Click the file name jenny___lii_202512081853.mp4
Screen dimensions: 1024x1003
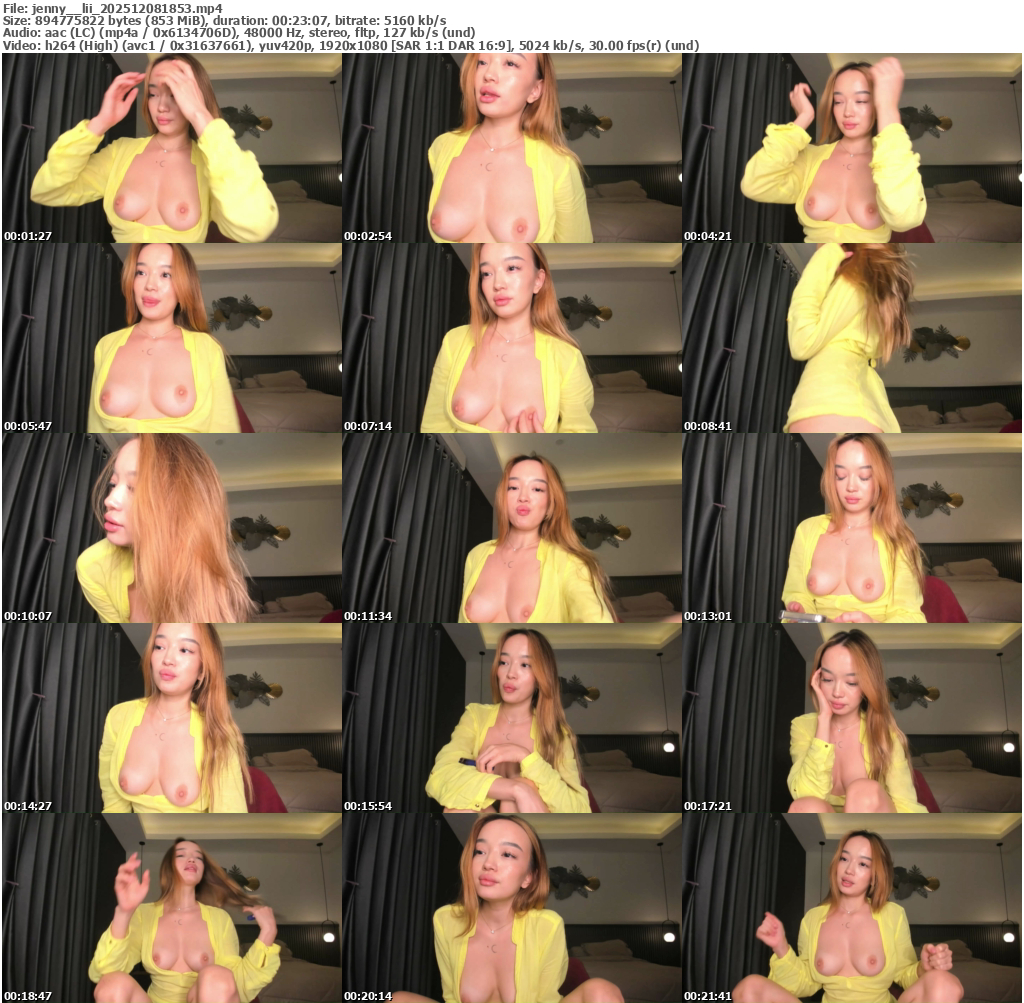click(x=127, y=8)
